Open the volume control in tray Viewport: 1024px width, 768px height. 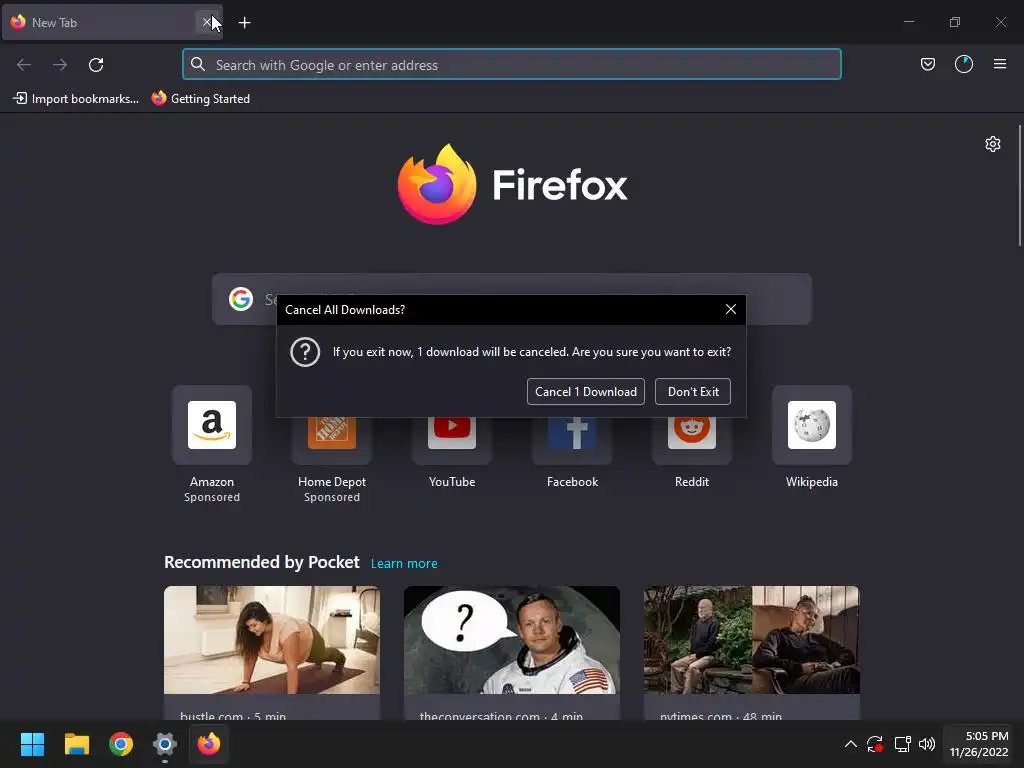pos(927,744)
